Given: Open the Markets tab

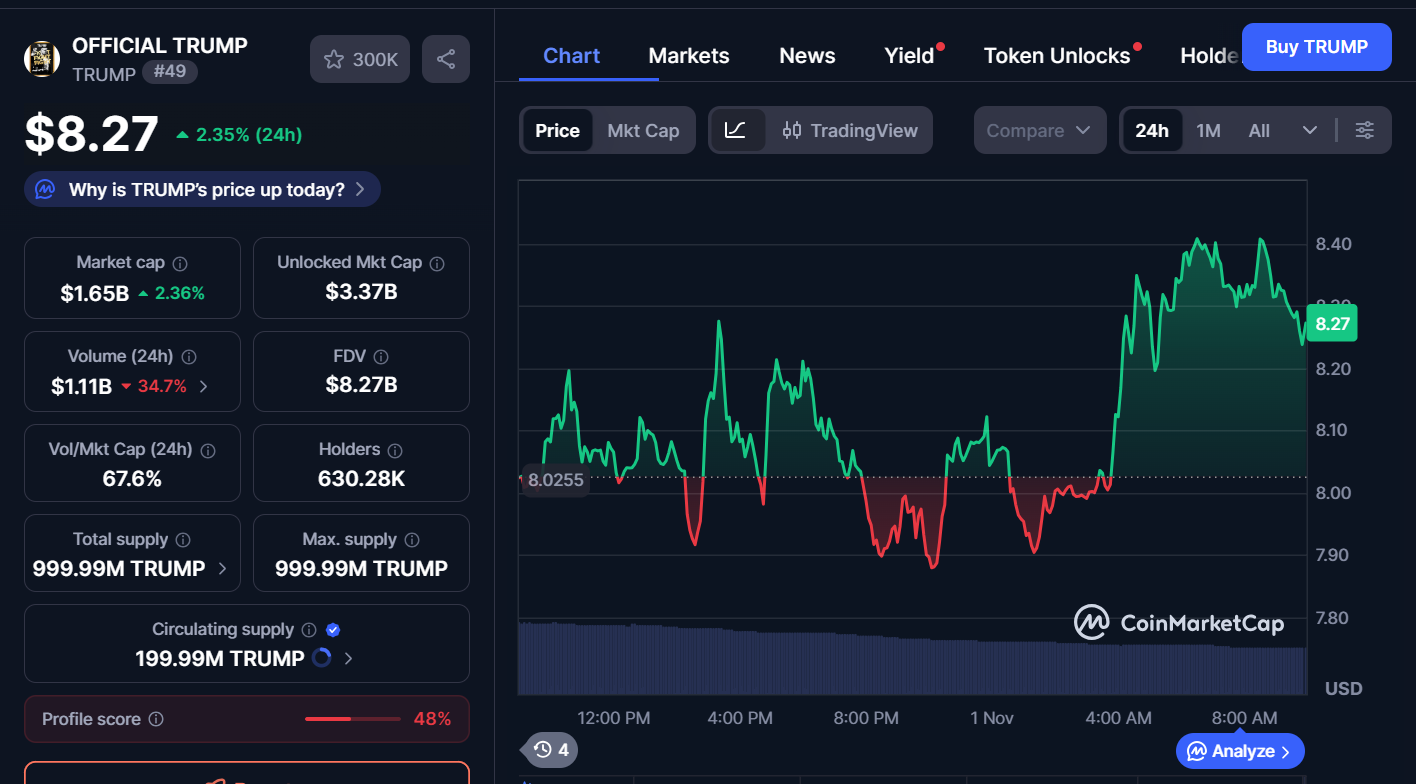Looking at the screenshot, I should [689, 56].
